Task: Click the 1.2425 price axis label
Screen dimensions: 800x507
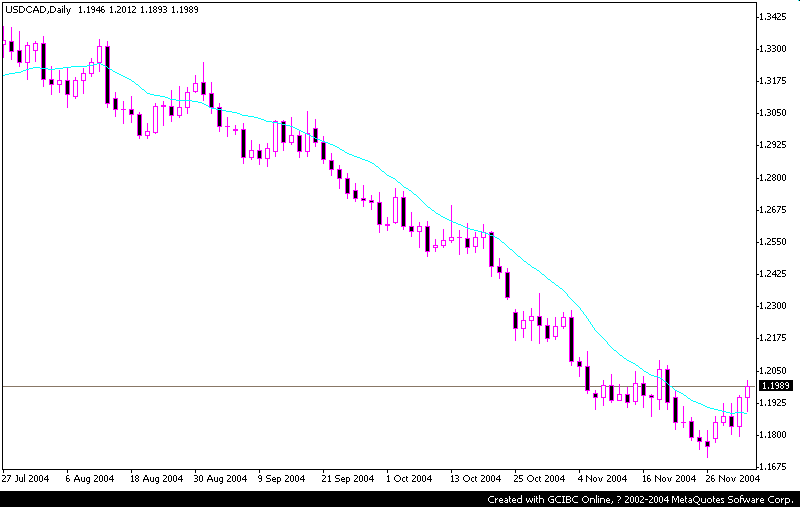Action: (x=772, y=274)
